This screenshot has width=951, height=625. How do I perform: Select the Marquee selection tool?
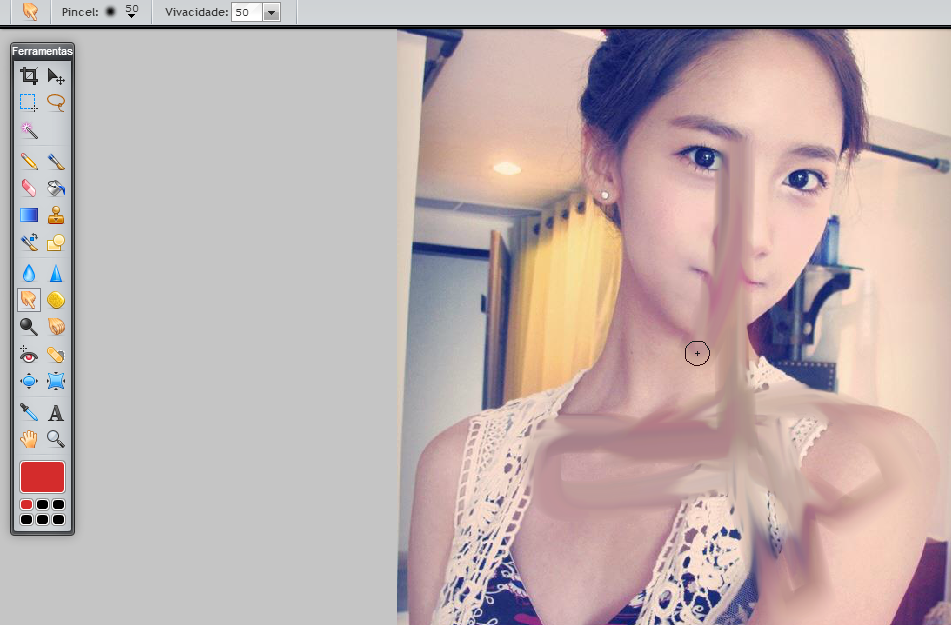29,101
